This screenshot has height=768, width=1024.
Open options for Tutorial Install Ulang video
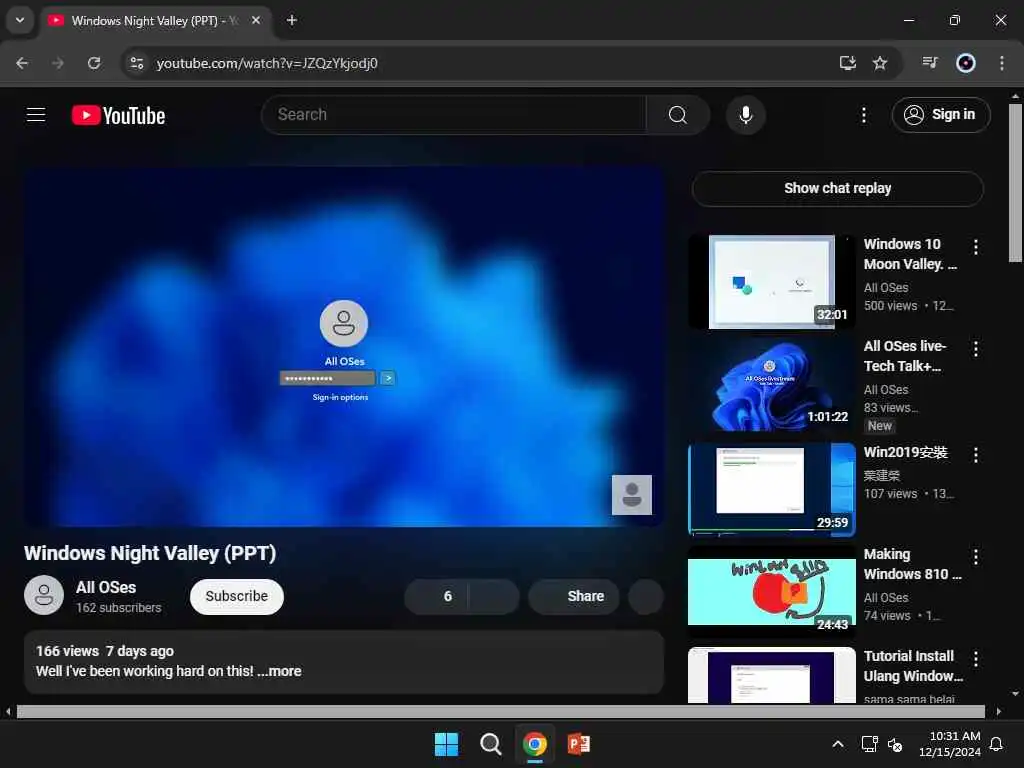point(976,659)
